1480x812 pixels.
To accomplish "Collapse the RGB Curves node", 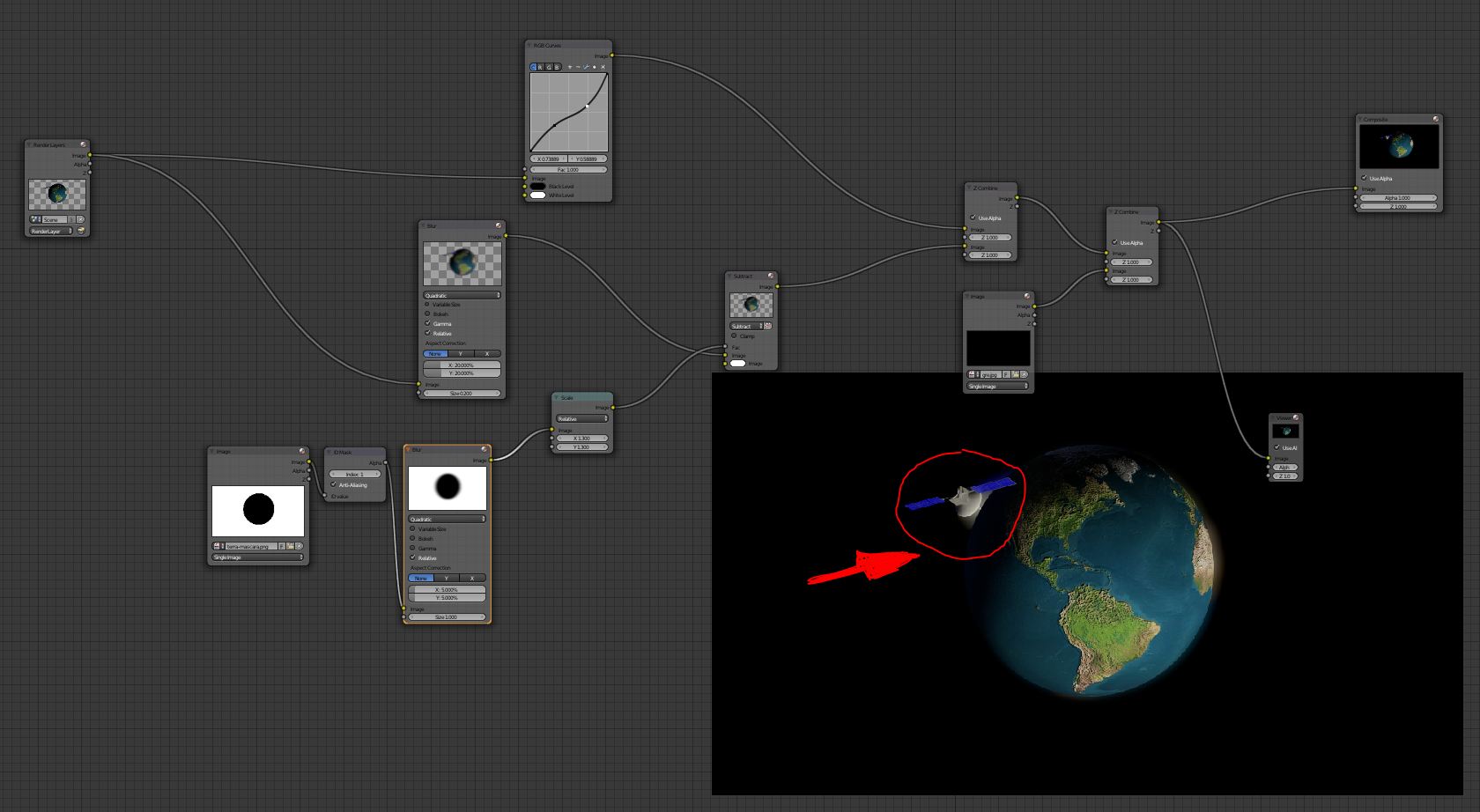I will [x=529, y=45].
